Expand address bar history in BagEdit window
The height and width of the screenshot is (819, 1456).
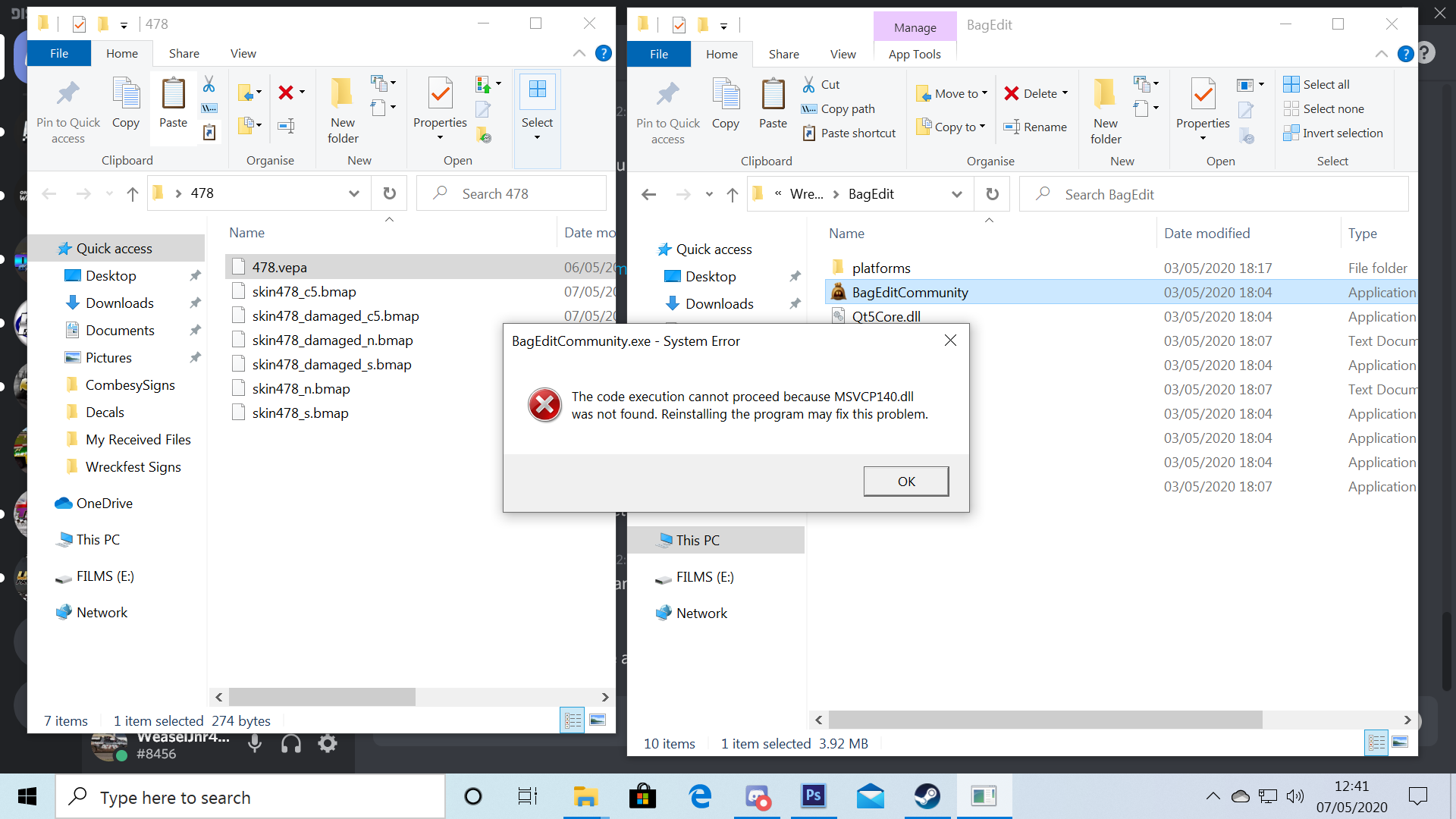[956, 194]
